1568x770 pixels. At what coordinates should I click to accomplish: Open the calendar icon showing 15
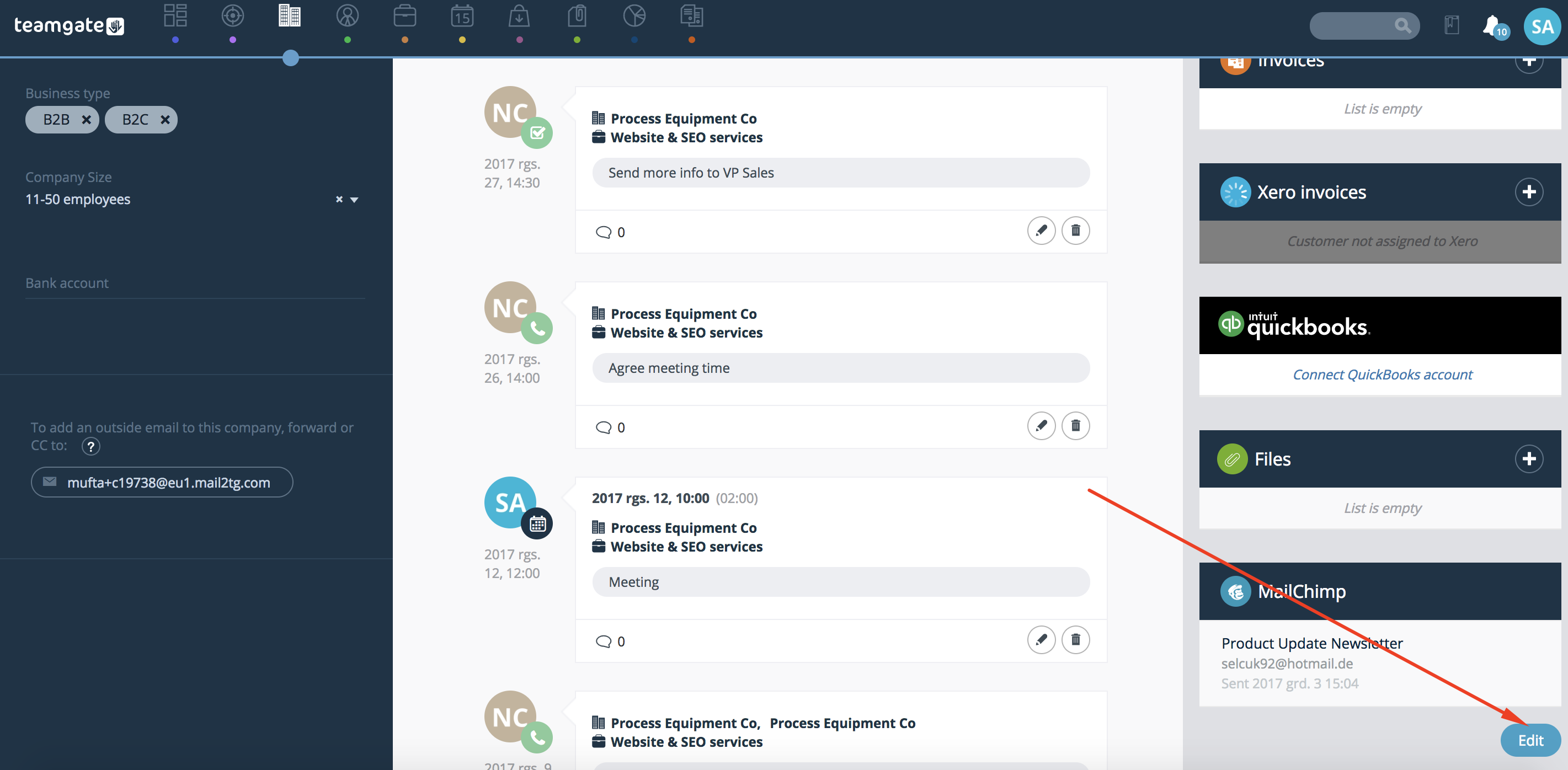(462, 16)
